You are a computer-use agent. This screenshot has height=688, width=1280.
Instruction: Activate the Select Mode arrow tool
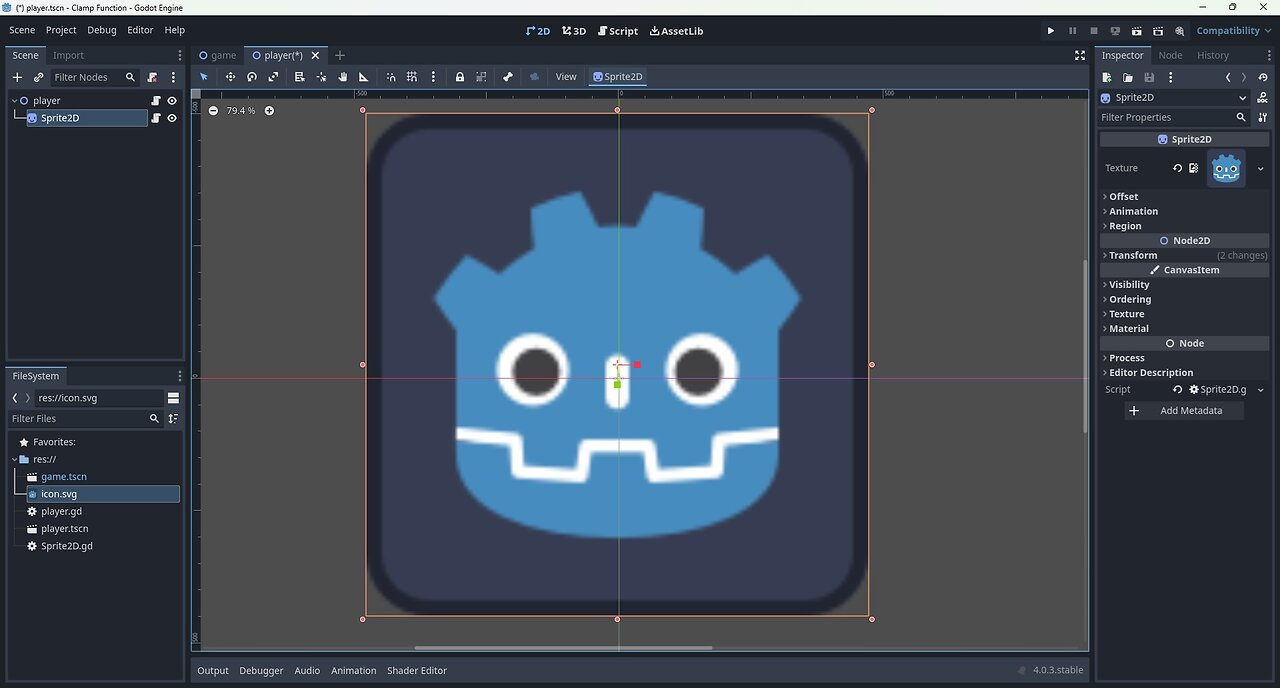204,77
